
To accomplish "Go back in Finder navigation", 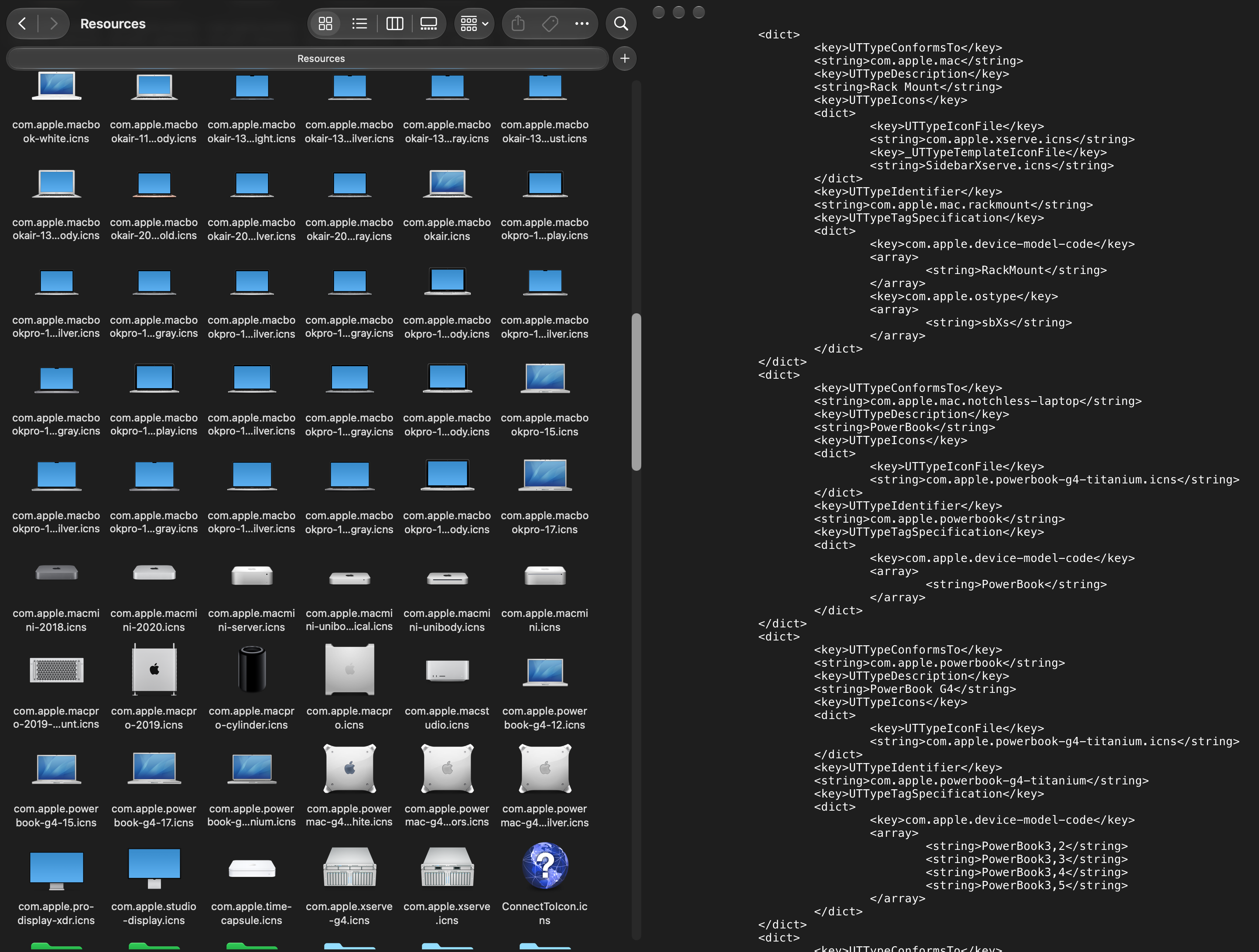I will [23, 24].
